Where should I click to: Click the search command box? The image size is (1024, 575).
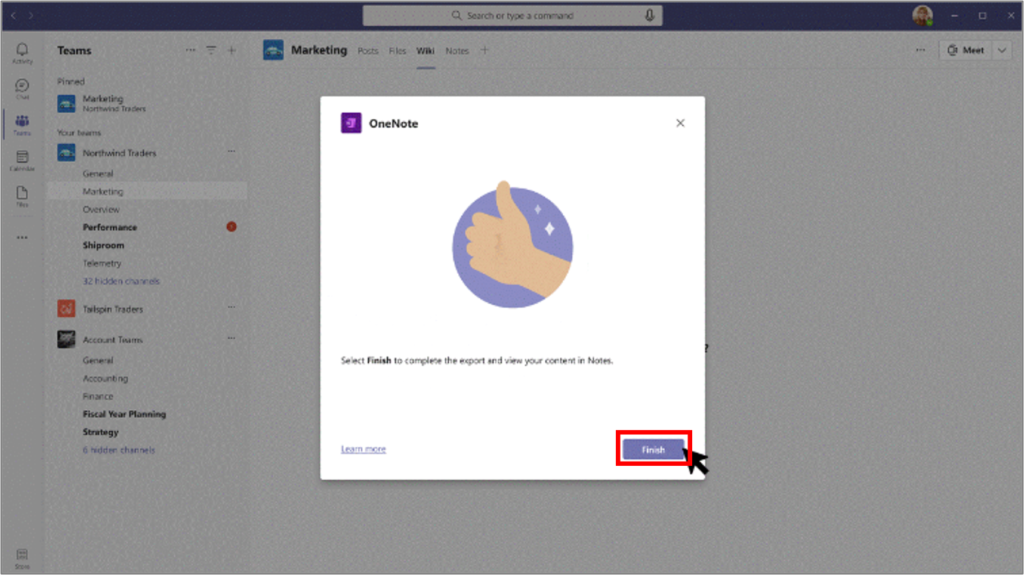(513, 15)
